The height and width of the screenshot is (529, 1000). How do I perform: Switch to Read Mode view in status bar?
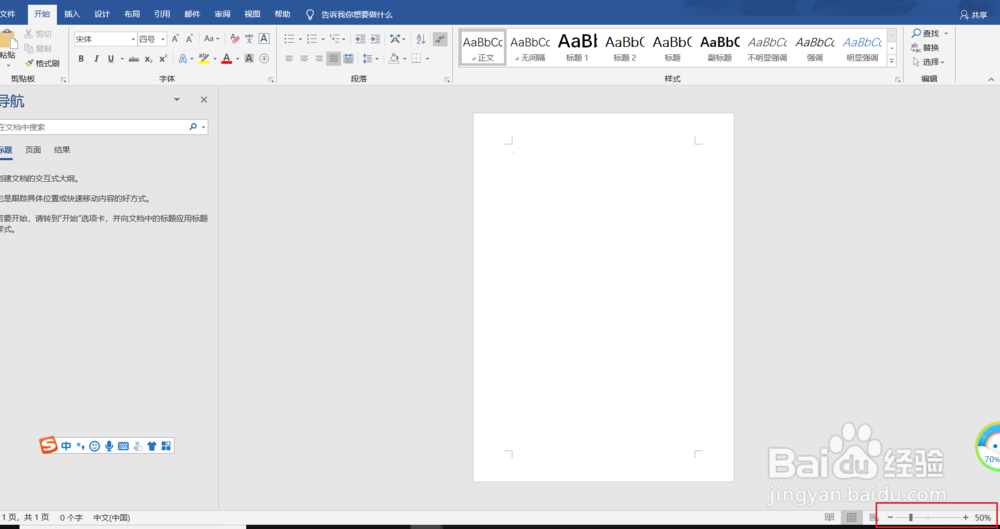click(830, 517)
